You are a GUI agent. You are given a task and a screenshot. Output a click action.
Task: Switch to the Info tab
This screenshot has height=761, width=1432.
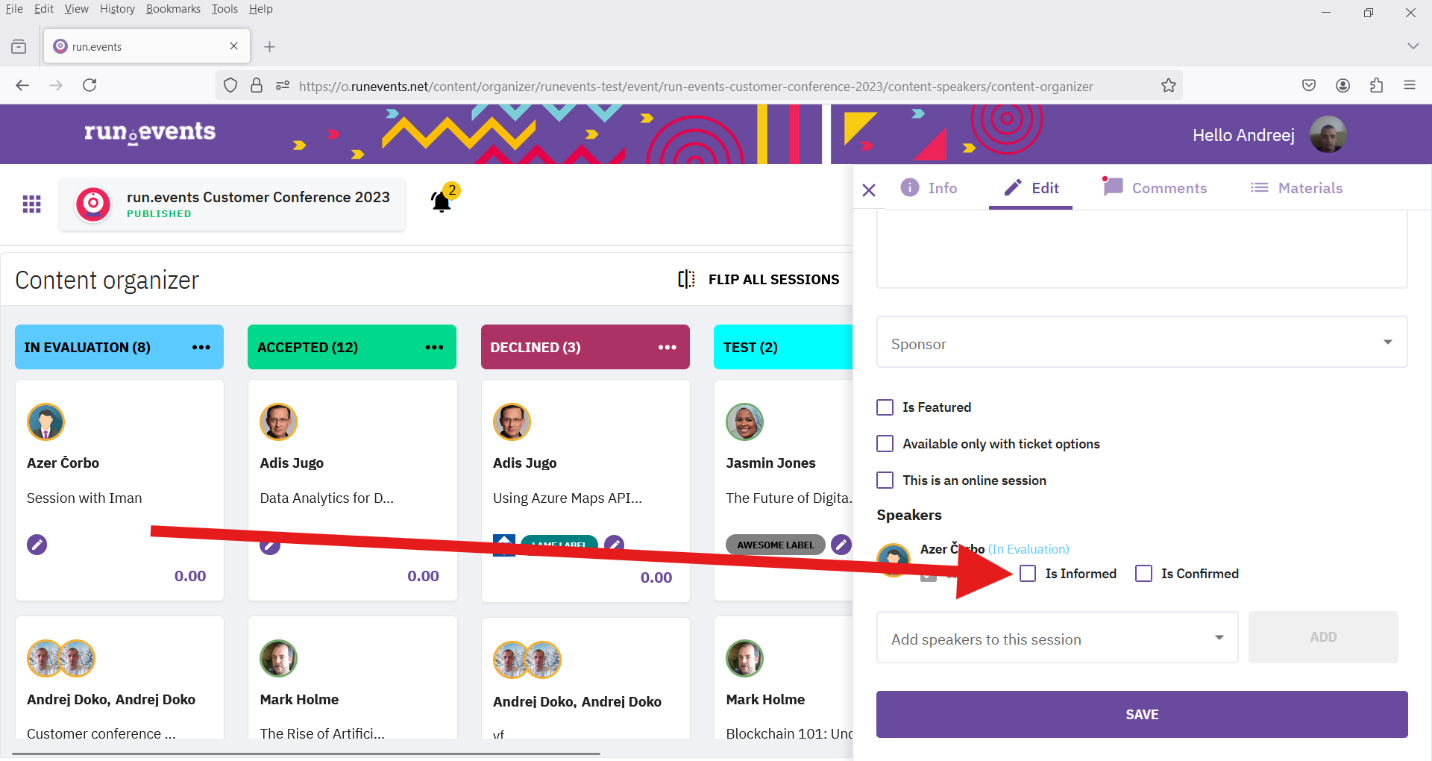click(929, 188)
